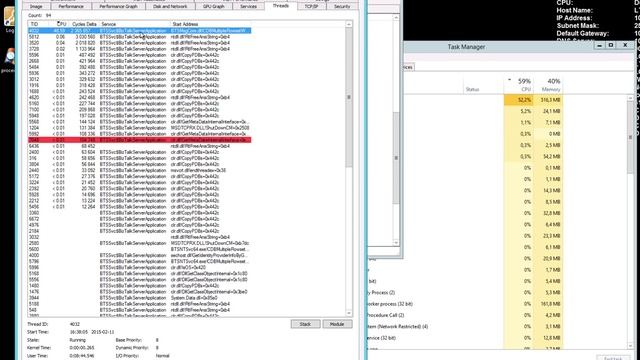This screenshot has height=360, width=640.
Task: Select worker process (32 bit) row in Task Manager
Action: [x=465, y=304]
